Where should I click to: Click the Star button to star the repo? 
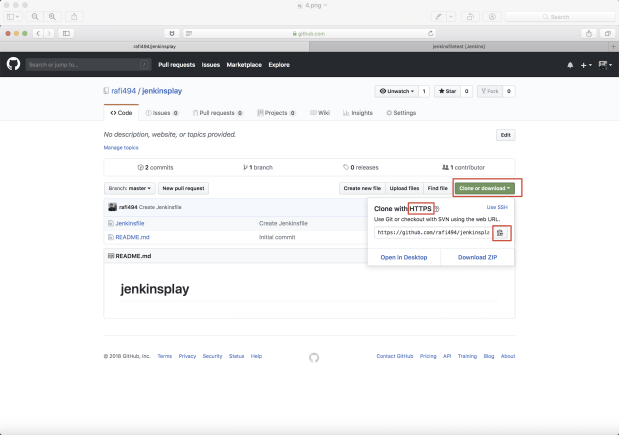[447, 91]
